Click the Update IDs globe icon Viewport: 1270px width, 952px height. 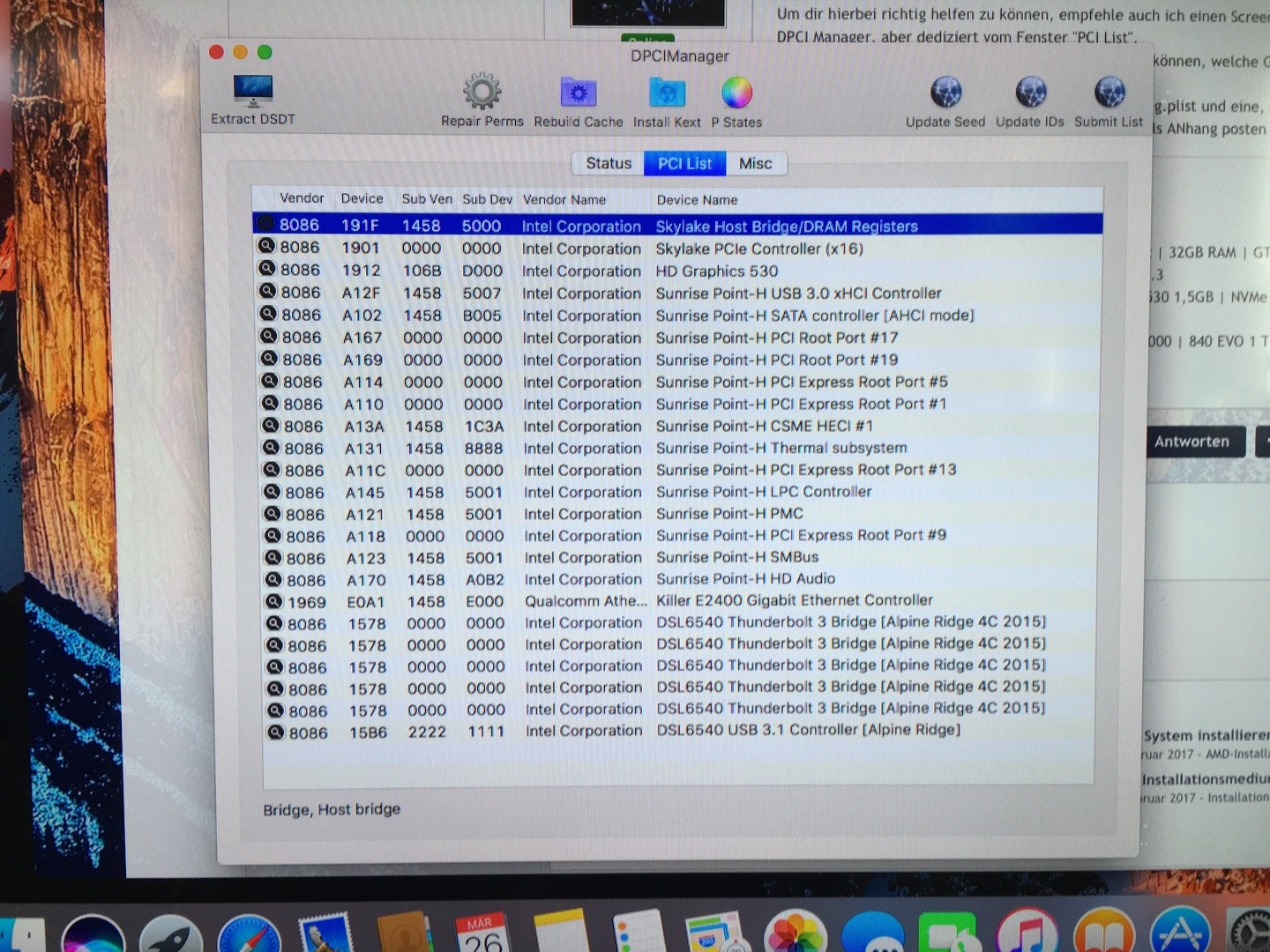click(1030, 93)
